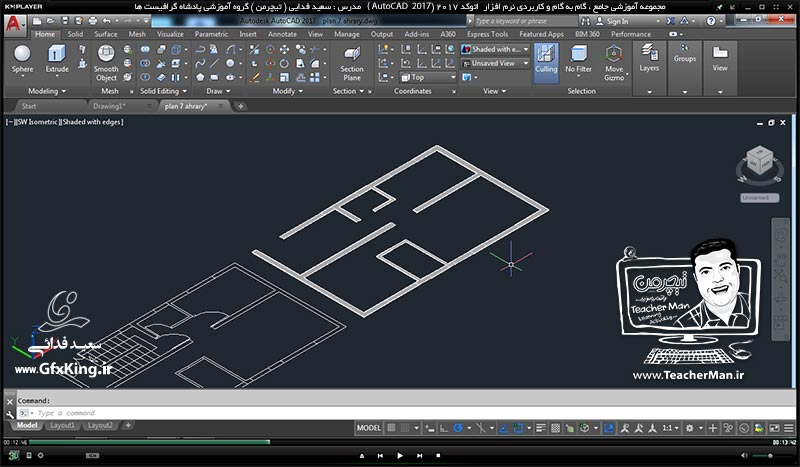The image size is (800, 467).
Task: Toggle the drawing grid display in status bar
Action: click(x=391, y=428)
